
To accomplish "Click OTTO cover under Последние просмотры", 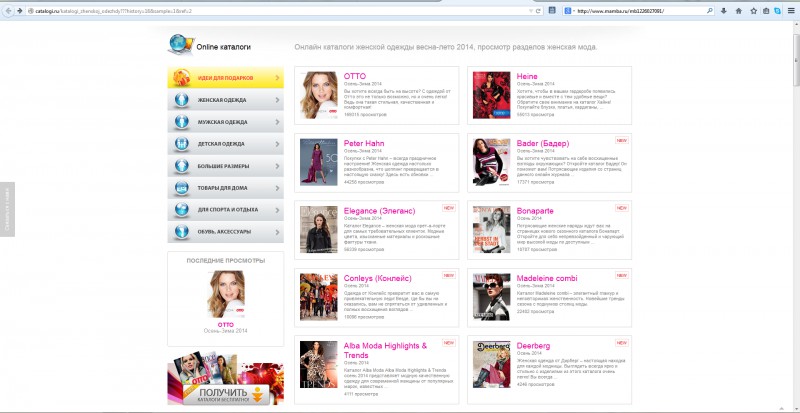I will coord(226,294).
